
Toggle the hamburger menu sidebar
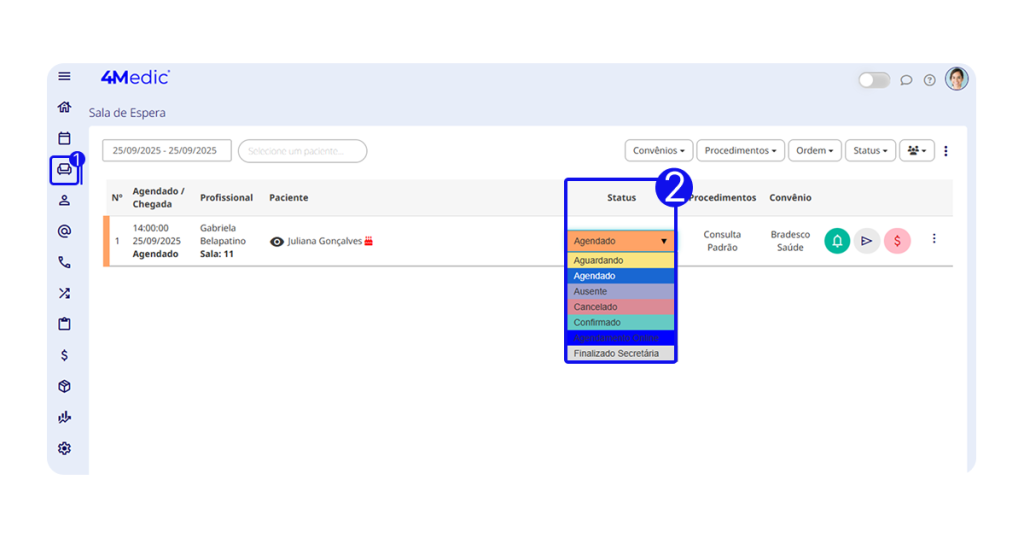[65, 76]
